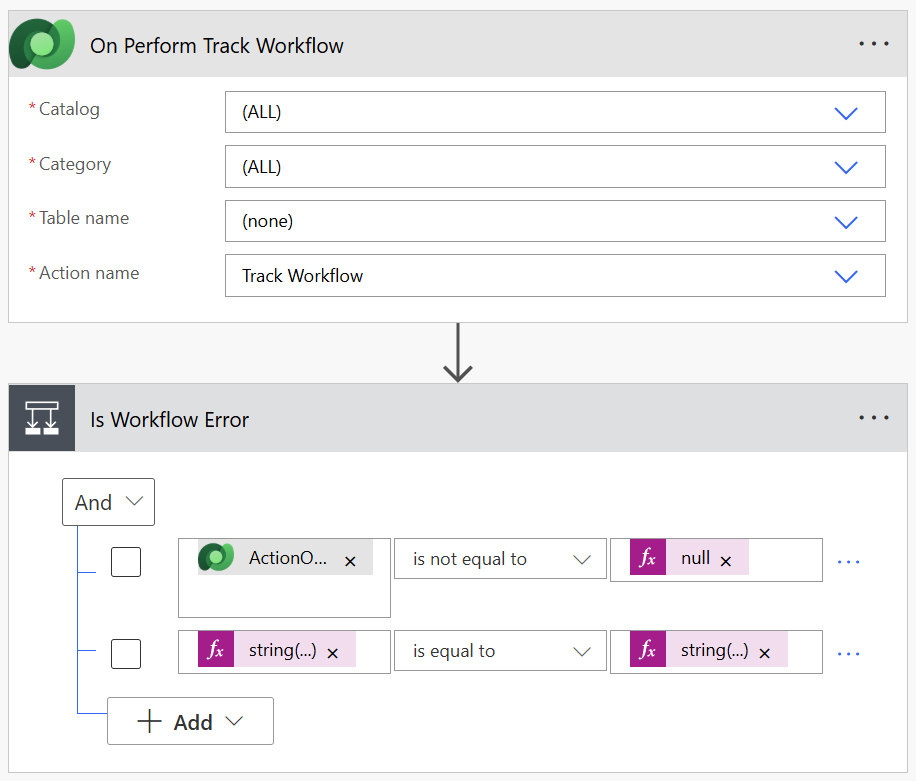
Task: Remove the ActionO... token with its x icon
Action: [350, 561]
